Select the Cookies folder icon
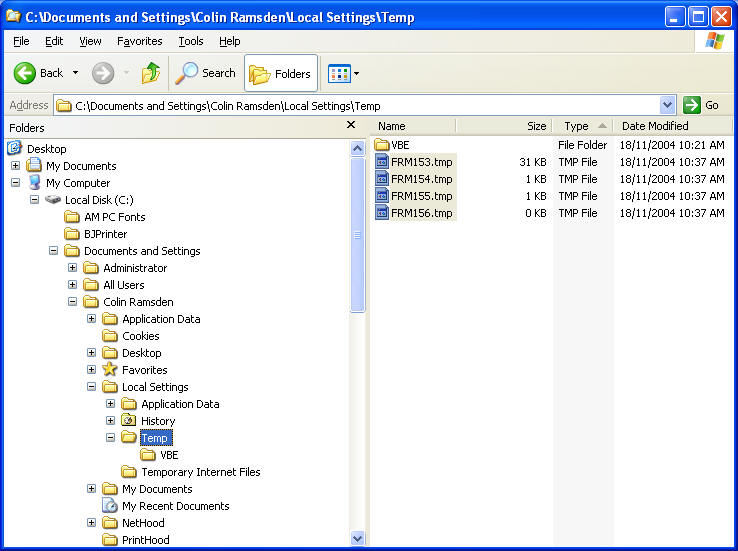The width and height of the screenshot is (738, 551). (x=110, y=335)
